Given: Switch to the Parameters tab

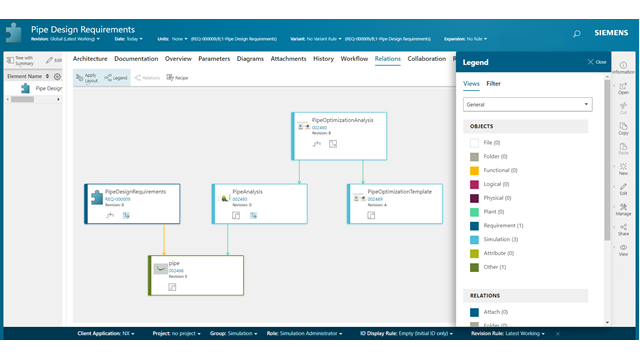Looking at the screenshot, I should pos(214,59).
